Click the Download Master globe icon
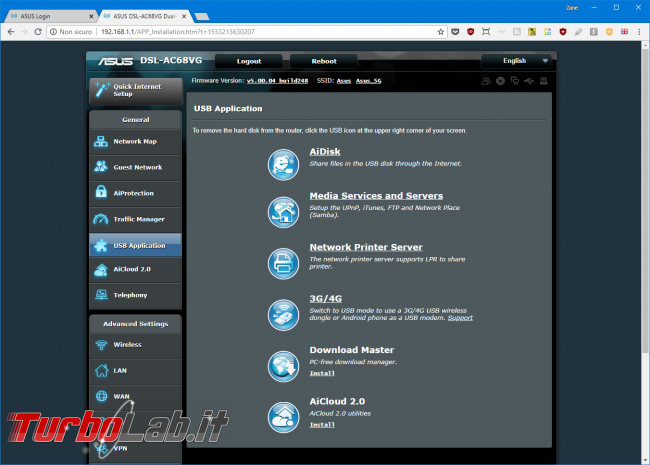 pos(283,366)
